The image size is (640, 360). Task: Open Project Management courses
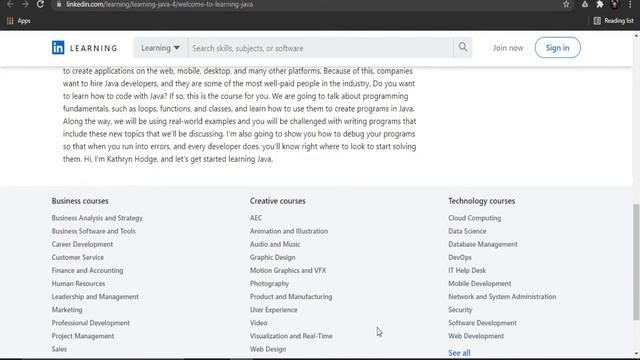[83, 336]
